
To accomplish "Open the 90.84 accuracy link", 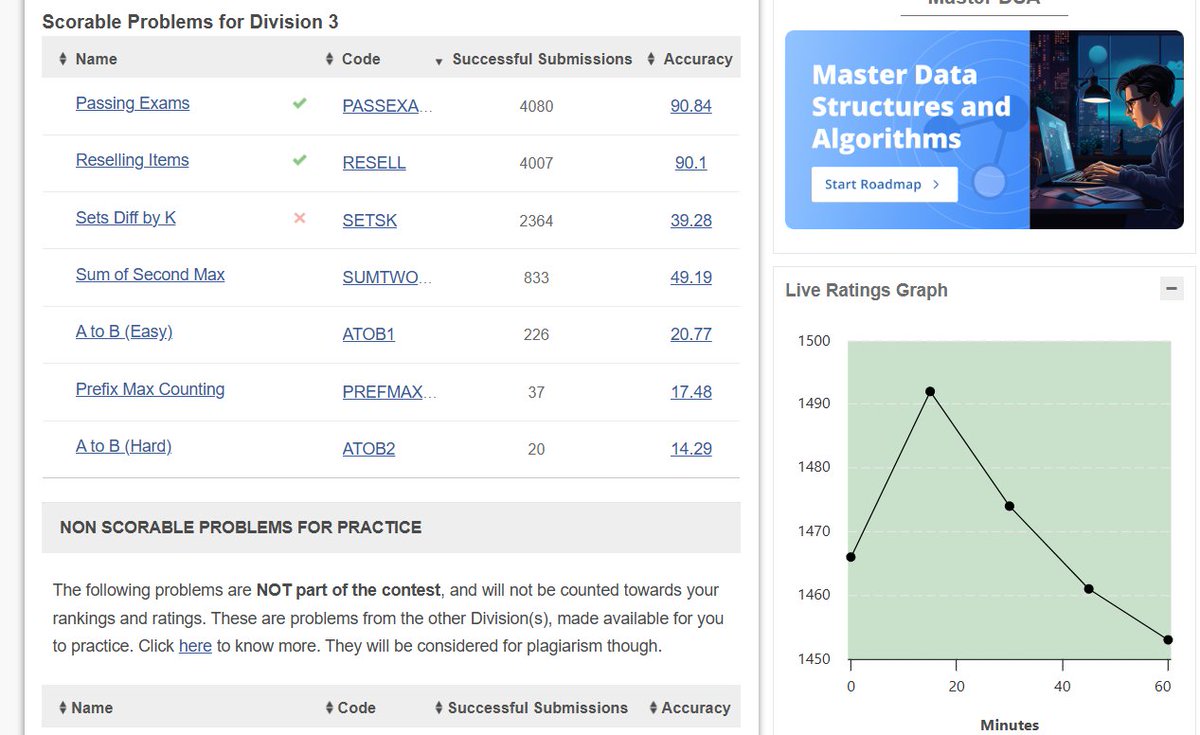I will pyautogui.click(x=691, y=106).
